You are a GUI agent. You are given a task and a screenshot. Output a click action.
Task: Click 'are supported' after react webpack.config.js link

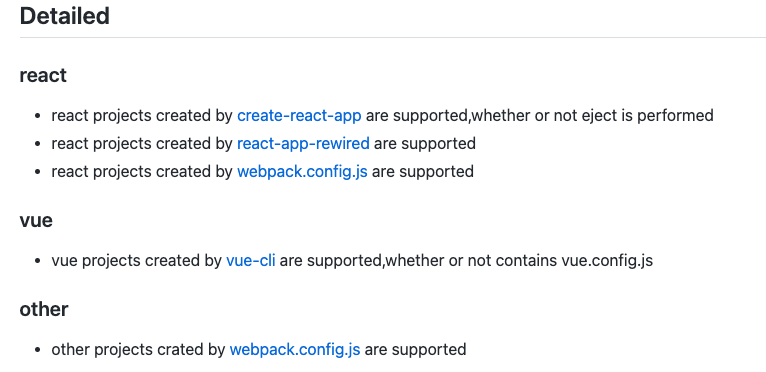point(423,172)
